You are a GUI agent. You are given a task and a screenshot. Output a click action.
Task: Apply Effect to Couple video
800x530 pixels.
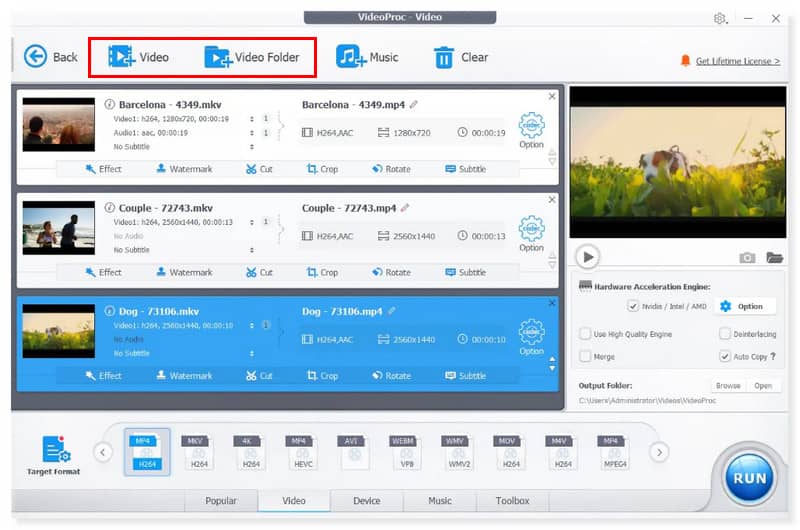pos(104,272)
